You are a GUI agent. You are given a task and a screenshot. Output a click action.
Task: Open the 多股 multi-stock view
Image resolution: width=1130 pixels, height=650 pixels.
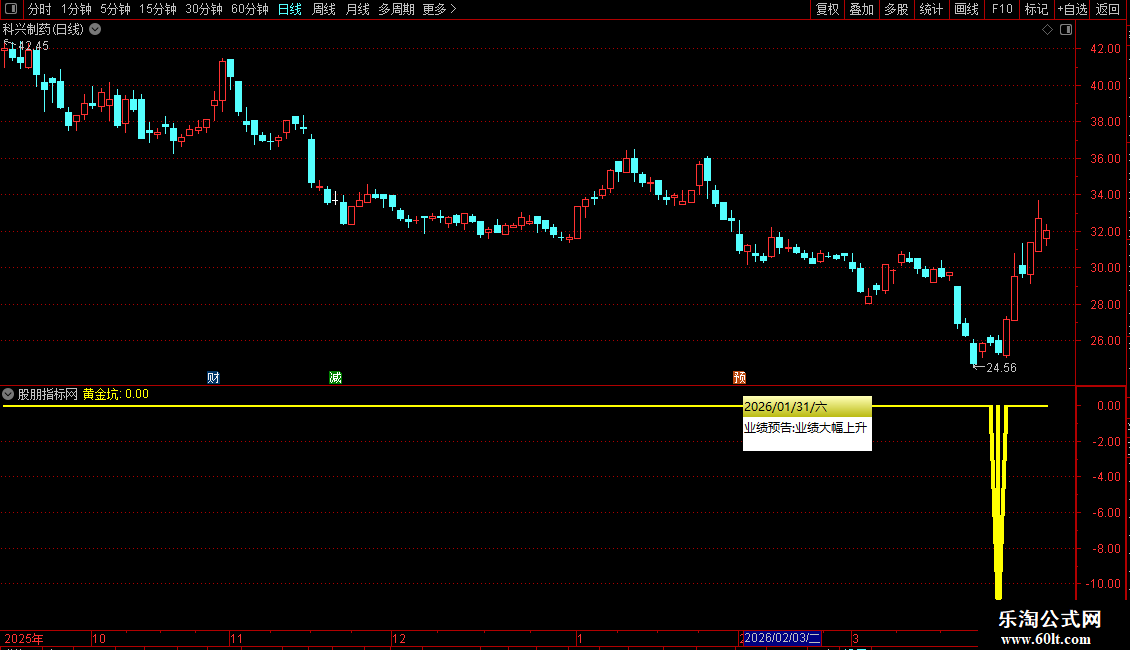click(x=896, y=9)
